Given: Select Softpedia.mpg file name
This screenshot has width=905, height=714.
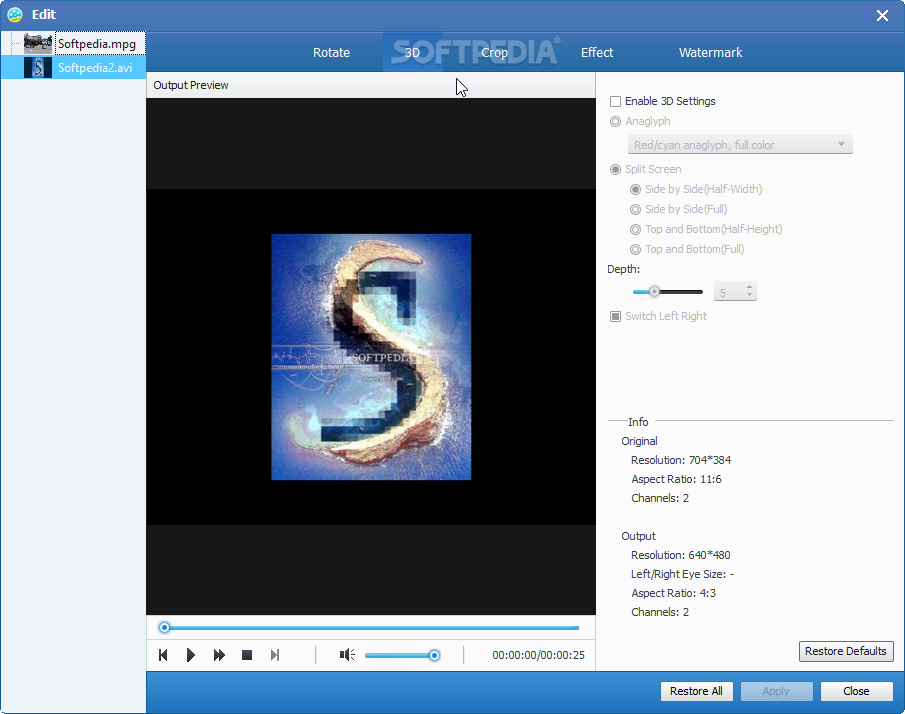Looking at the screenshot, I should pyautogui.click(x=97, y=44).
